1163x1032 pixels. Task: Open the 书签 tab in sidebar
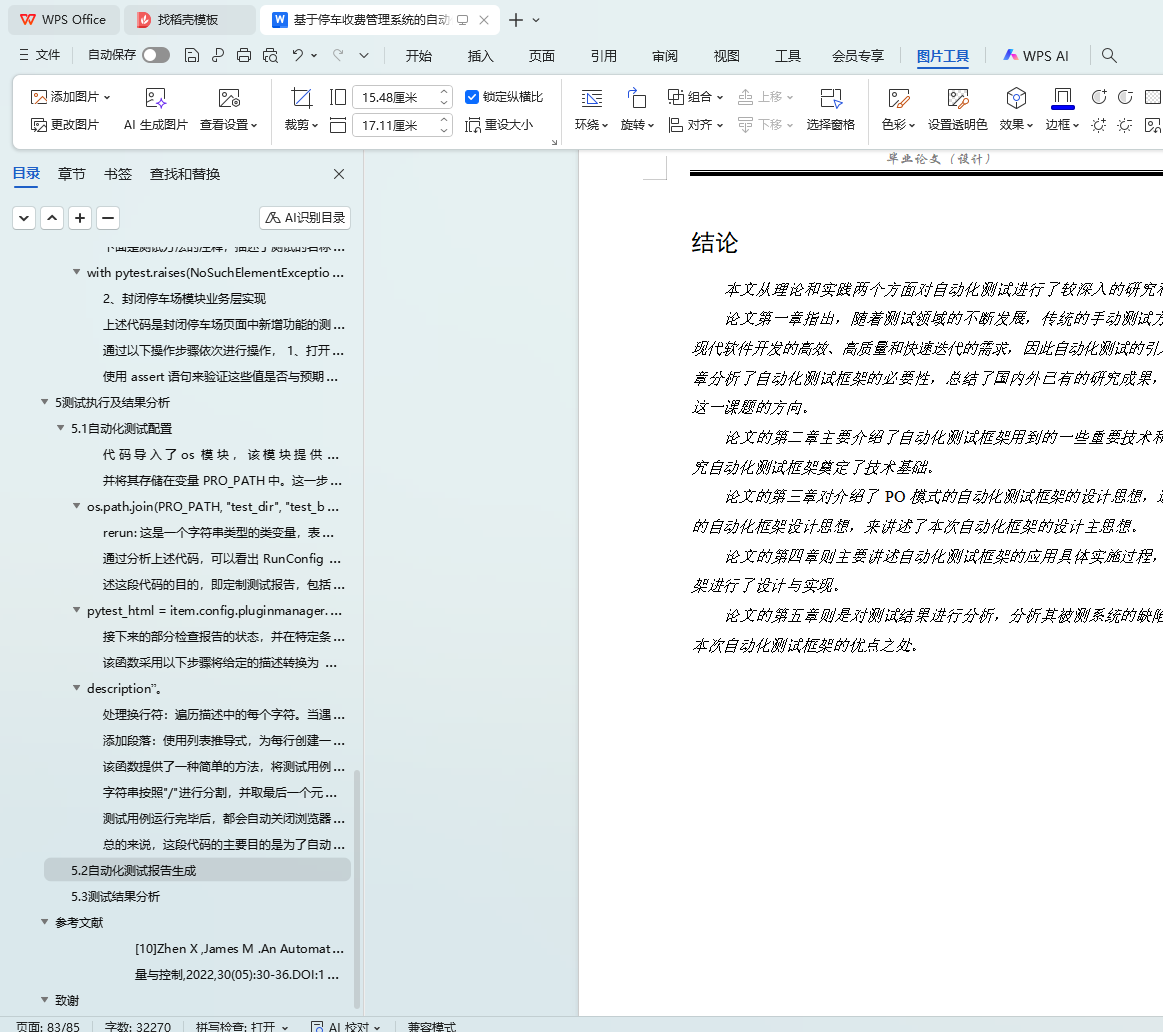coord(118,174)
